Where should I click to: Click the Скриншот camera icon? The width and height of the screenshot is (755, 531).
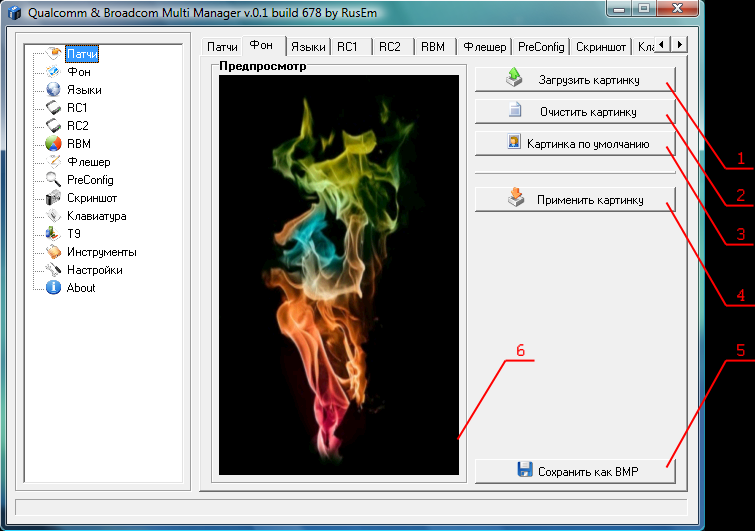pyautogui.click(x=54, y=198)
